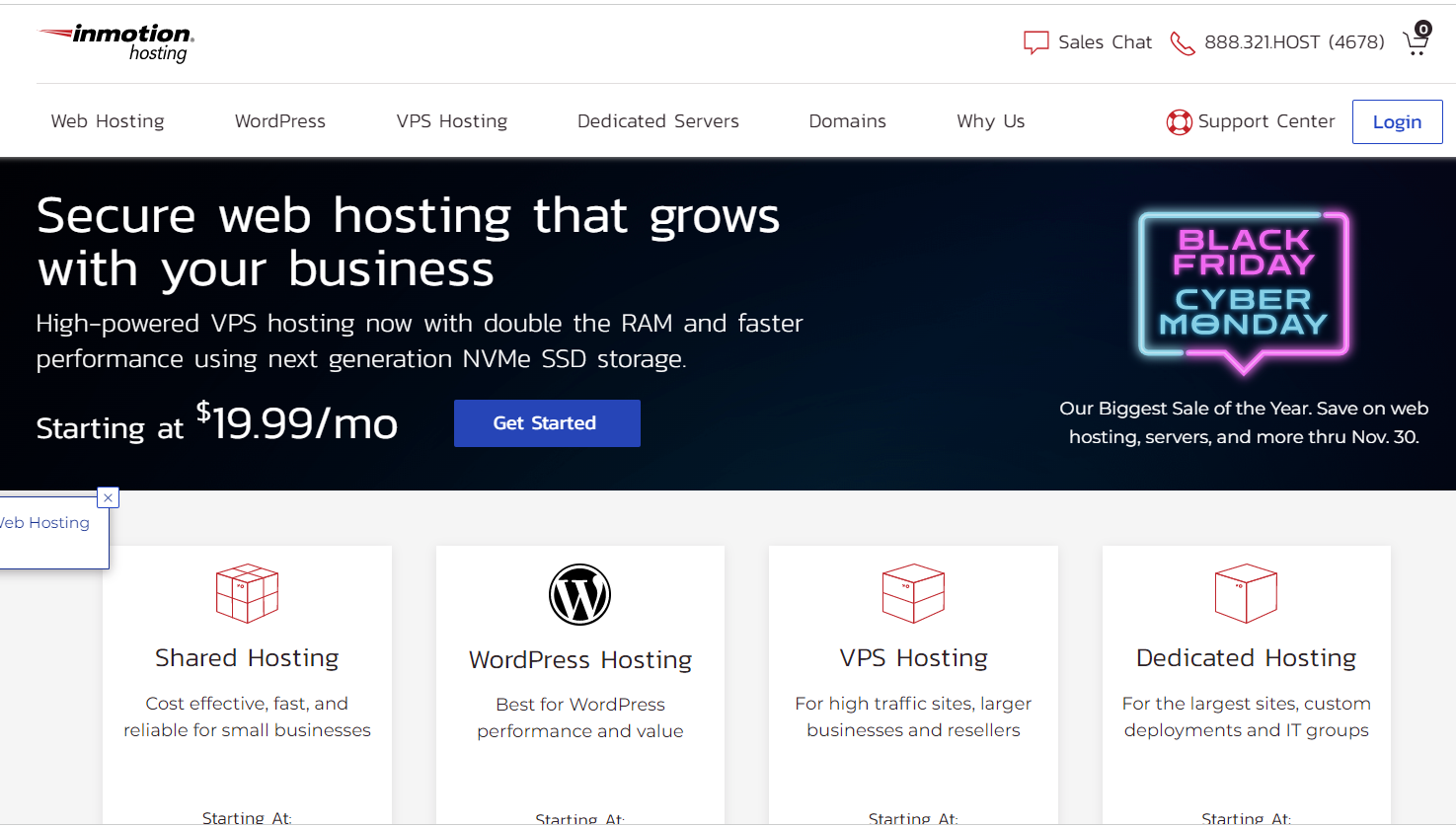The image size is (1456, 828).
Task: Click the Get Started button
Action: 547,423
